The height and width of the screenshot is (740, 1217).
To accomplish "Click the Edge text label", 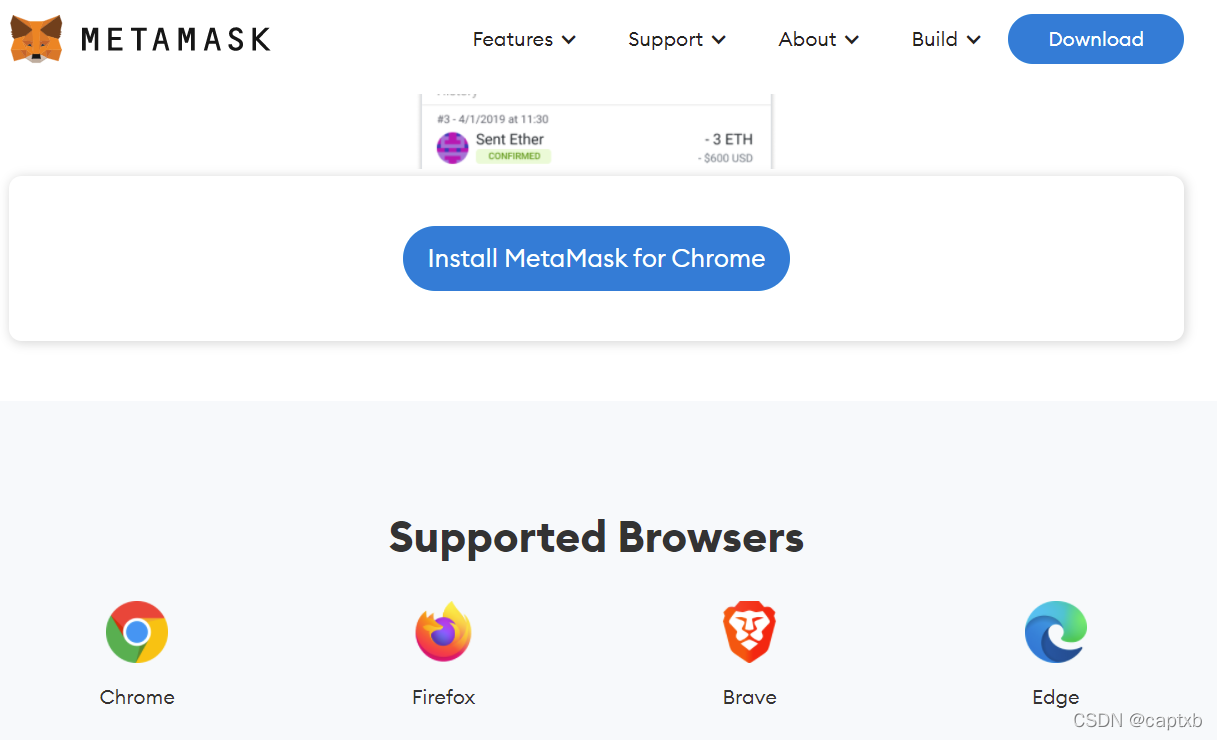I will [x=1056, y=697].
